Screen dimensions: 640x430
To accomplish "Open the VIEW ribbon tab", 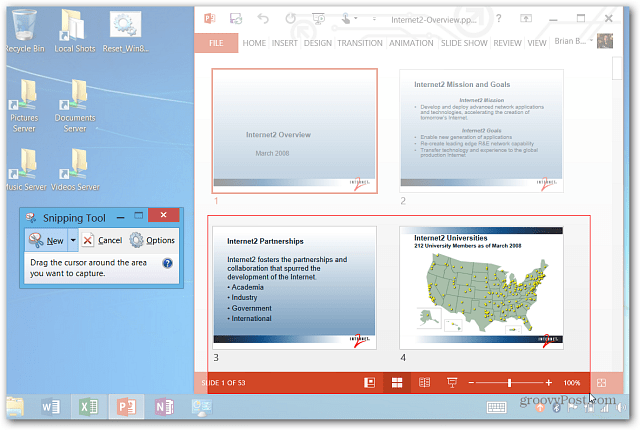I will tap(537, 43).
